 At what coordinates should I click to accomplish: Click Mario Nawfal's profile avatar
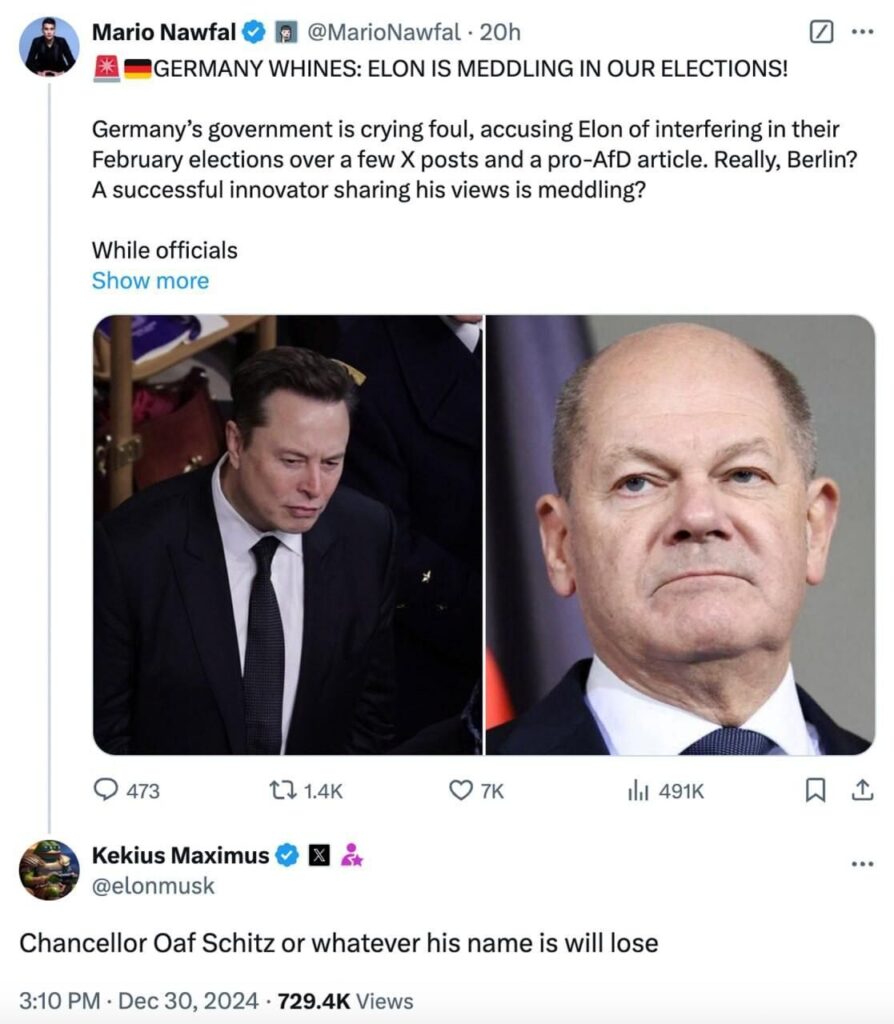coord(49,46)
